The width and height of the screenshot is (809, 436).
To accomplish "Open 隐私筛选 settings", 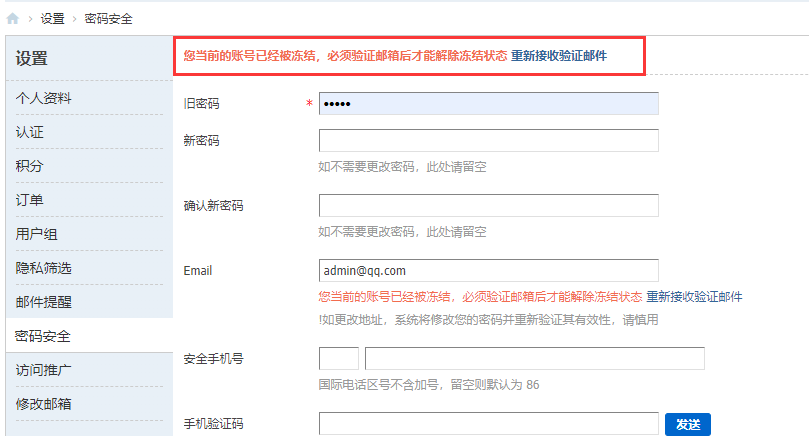I will click(x=43, y=268).
